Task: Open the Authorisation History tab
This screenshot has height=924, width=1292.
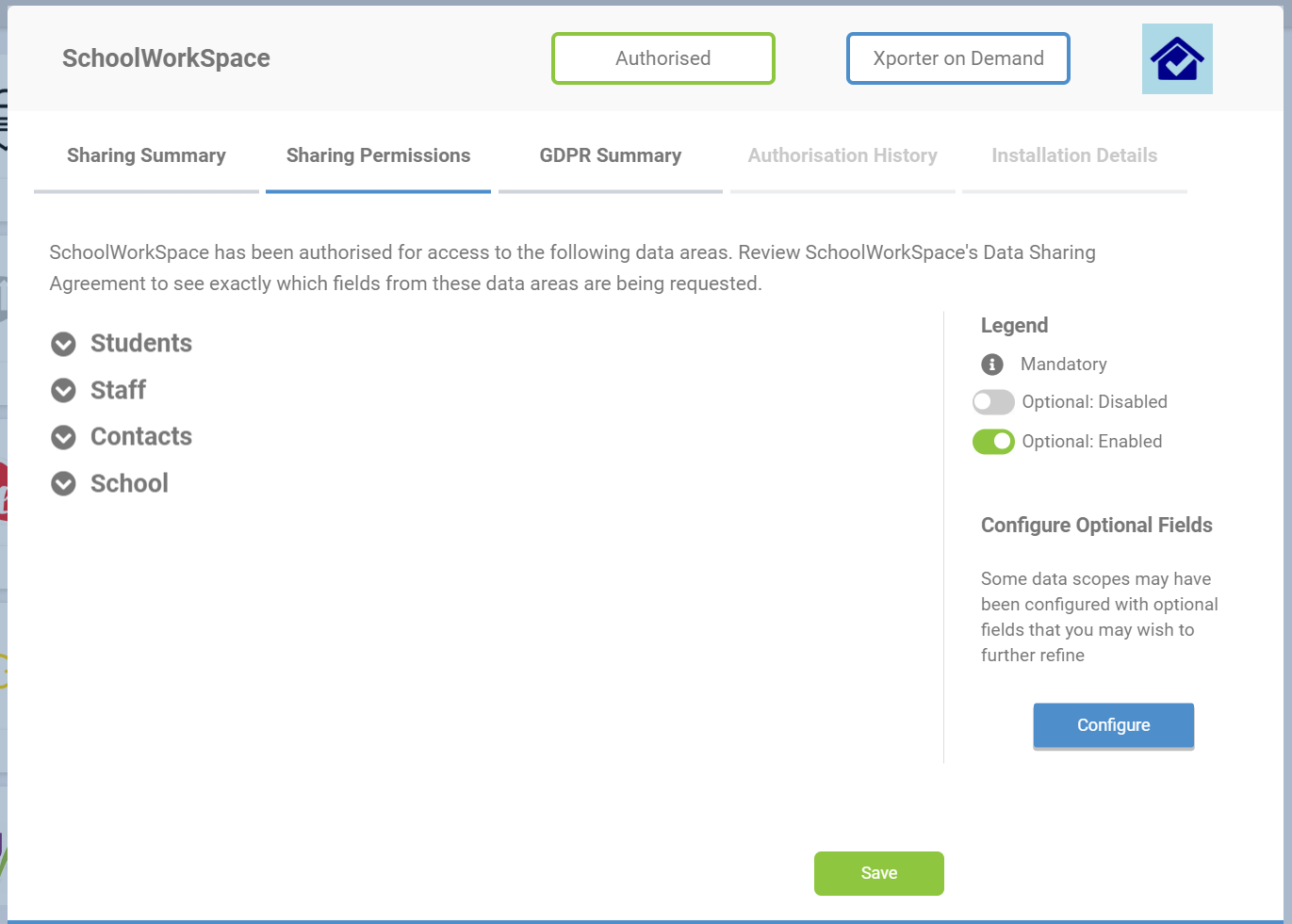Action: pyautogui.click(x=842, y=156)
